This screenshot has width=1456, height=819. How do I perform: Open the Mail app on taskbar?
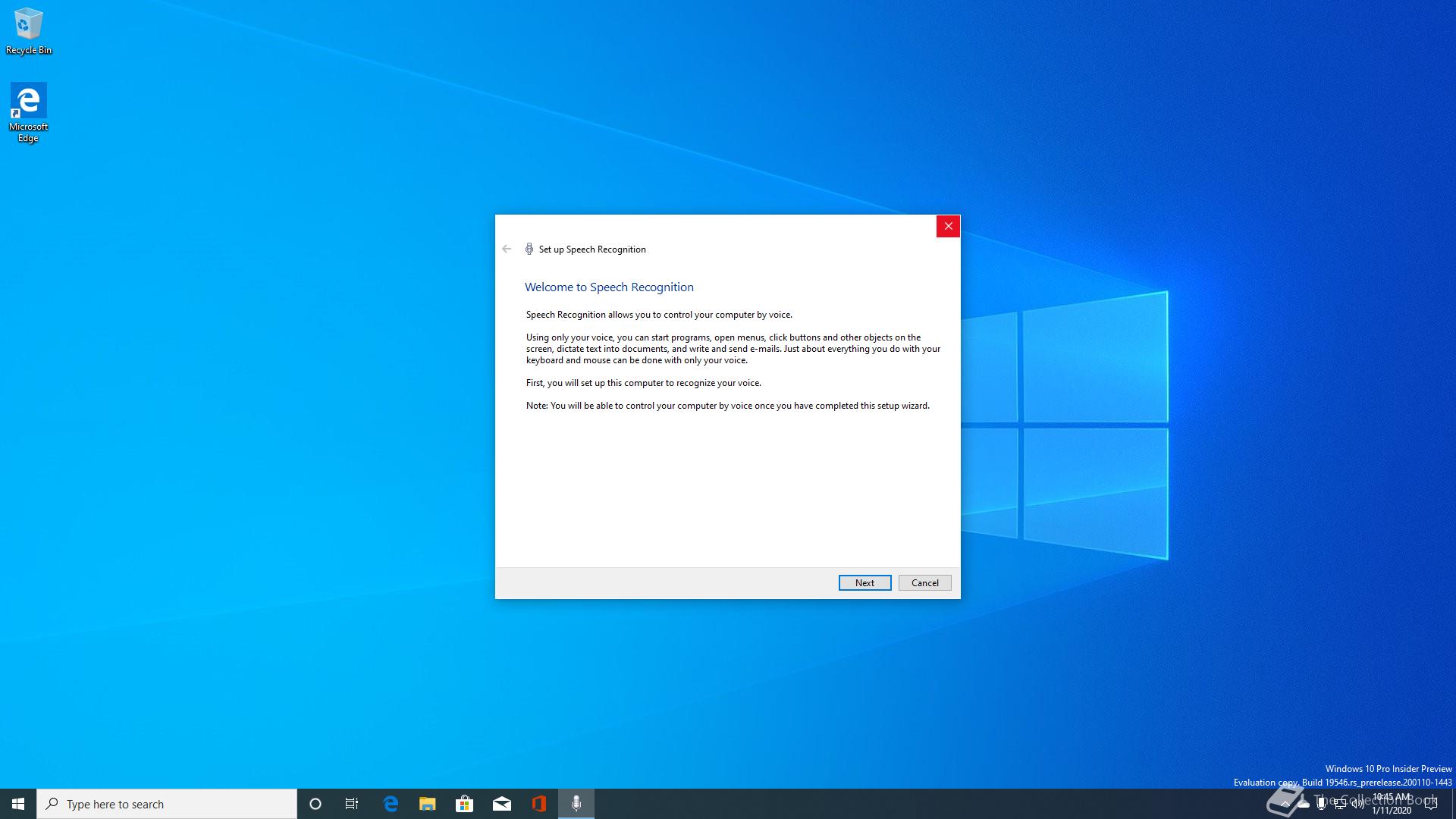click(501, 804)
